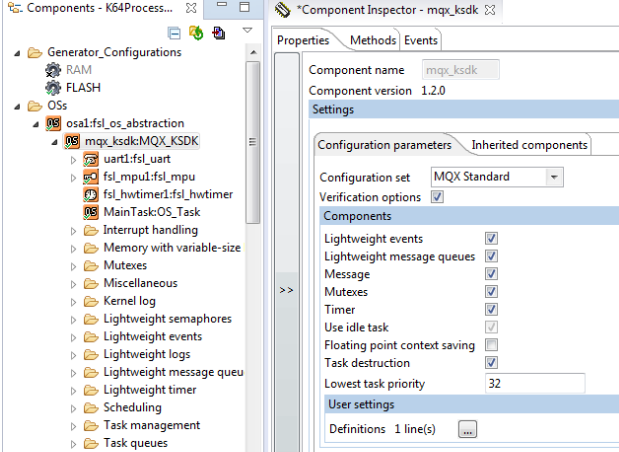Switch to the Methods tab
The width and height of the screenshot is (619, 452).
[x=372, y=41]
